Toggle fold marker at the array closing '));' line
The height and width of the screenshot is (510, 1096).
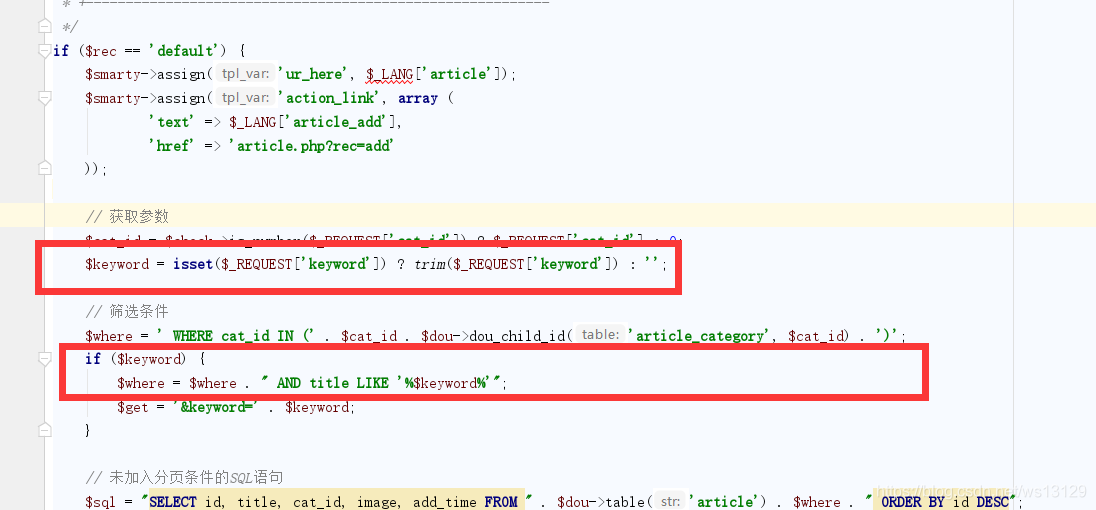click(45, 169)
